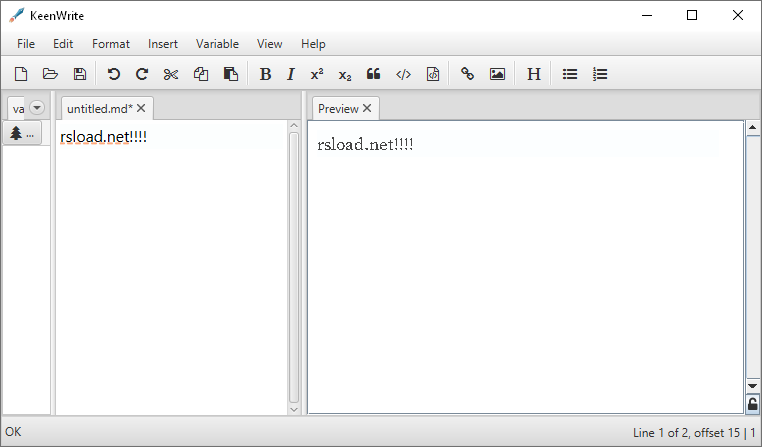Select the Preview tab
The height and width of the screenshot is (447, 762).
coord(338,109)
